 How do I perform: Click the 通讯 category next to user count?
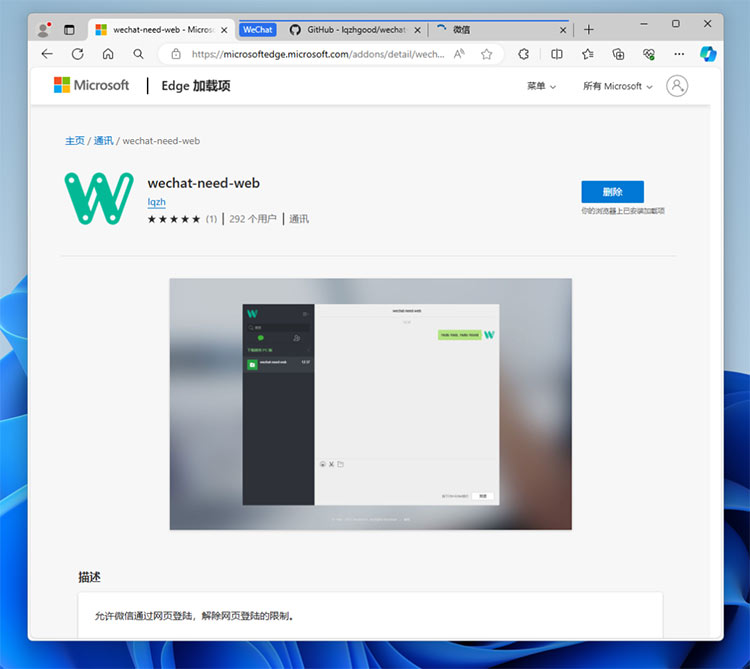coord(299,219)
